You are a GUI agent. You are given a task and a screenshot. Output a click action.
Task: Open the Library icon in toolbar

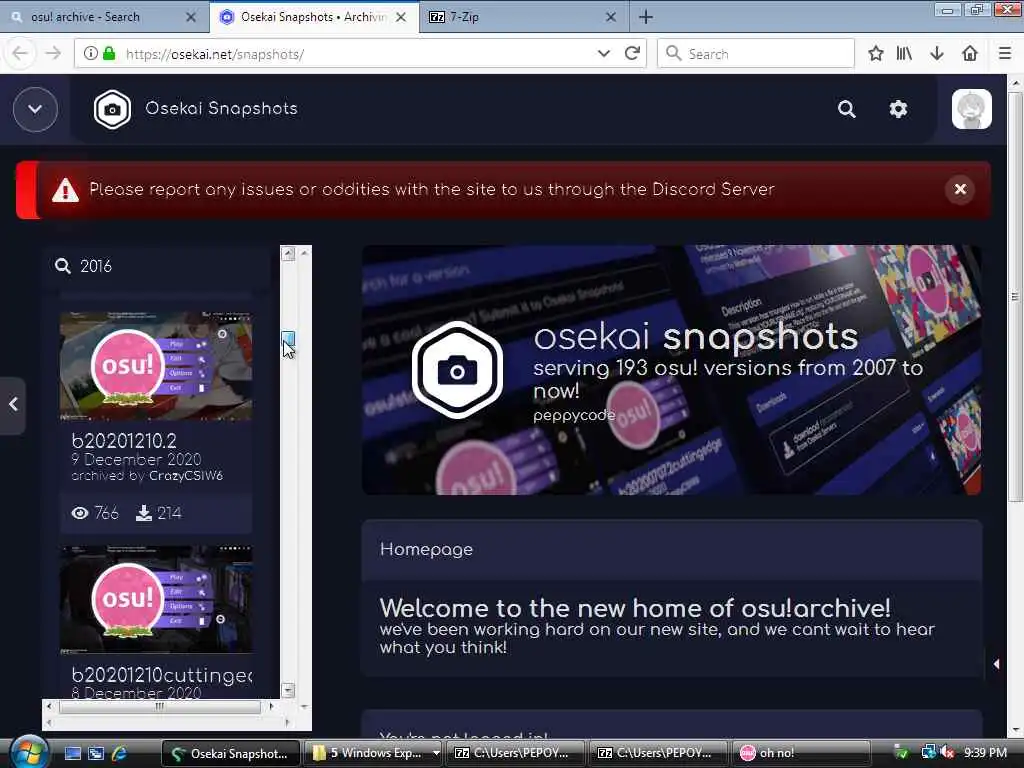[x=904, y=54]
